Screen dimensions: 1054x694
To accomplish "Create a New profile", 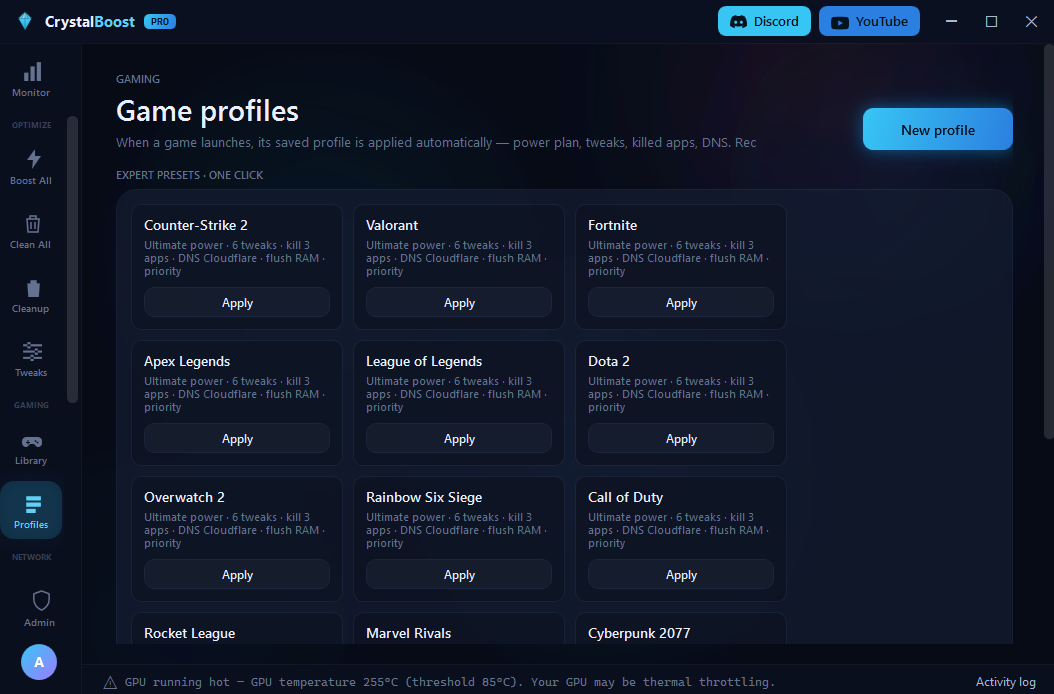I will tap(938, 129).
